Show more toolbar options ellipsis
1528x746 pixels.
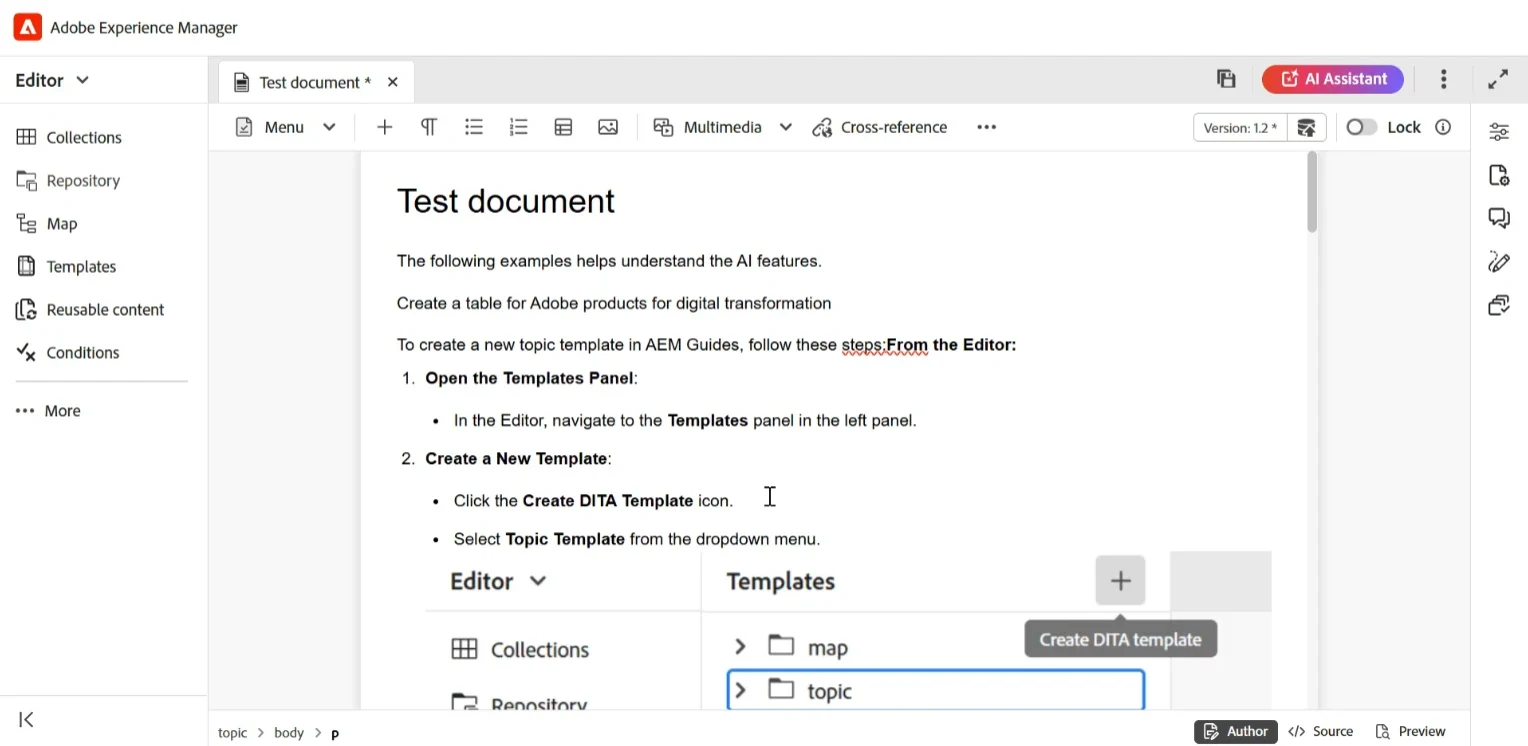(987, 127)
